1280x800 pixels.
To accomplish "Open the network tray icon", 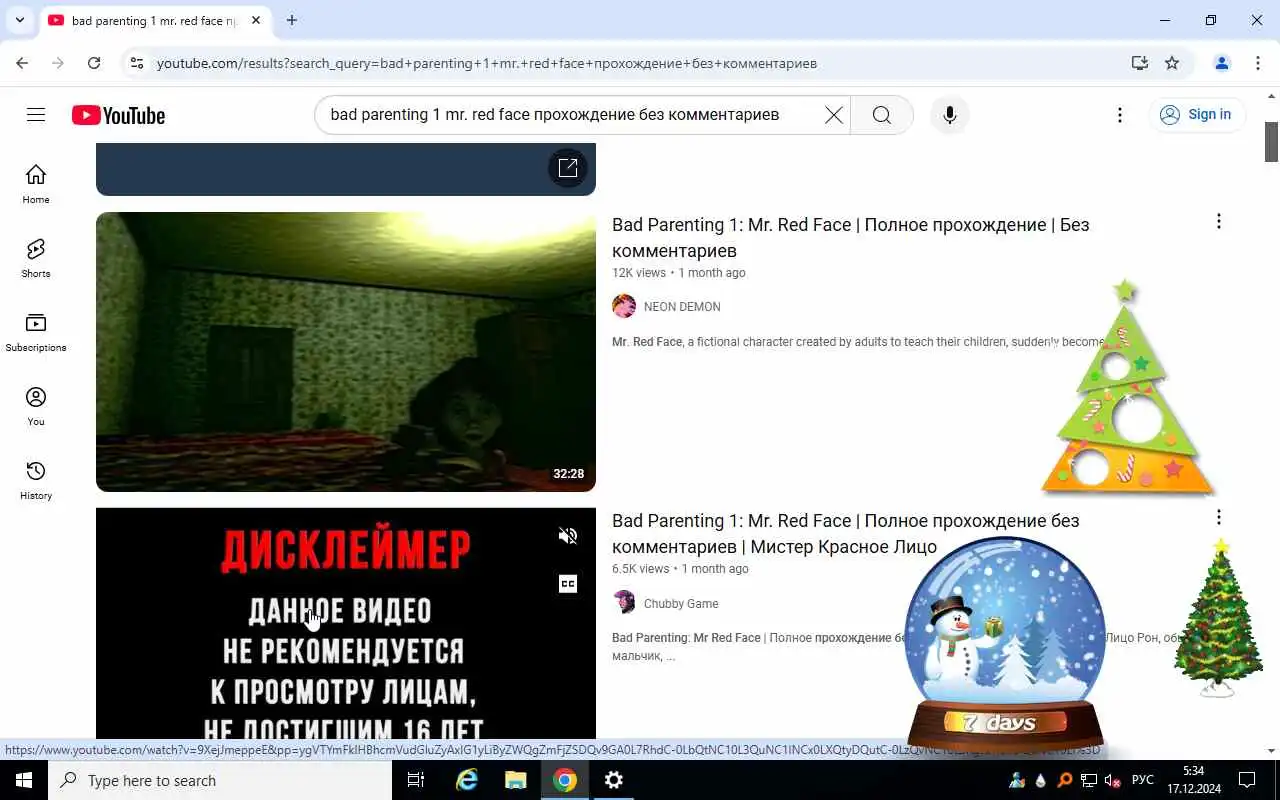I will 1089,780.
